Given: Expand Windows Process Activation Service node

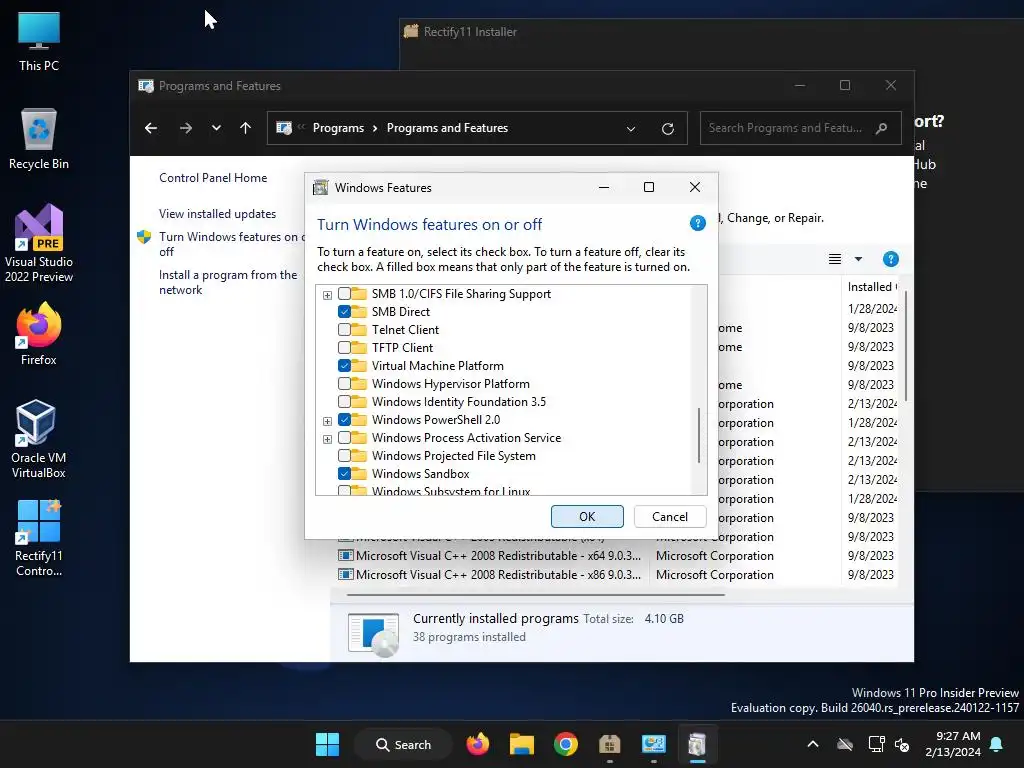Looking at the screenshot, I should click(327, 439).
